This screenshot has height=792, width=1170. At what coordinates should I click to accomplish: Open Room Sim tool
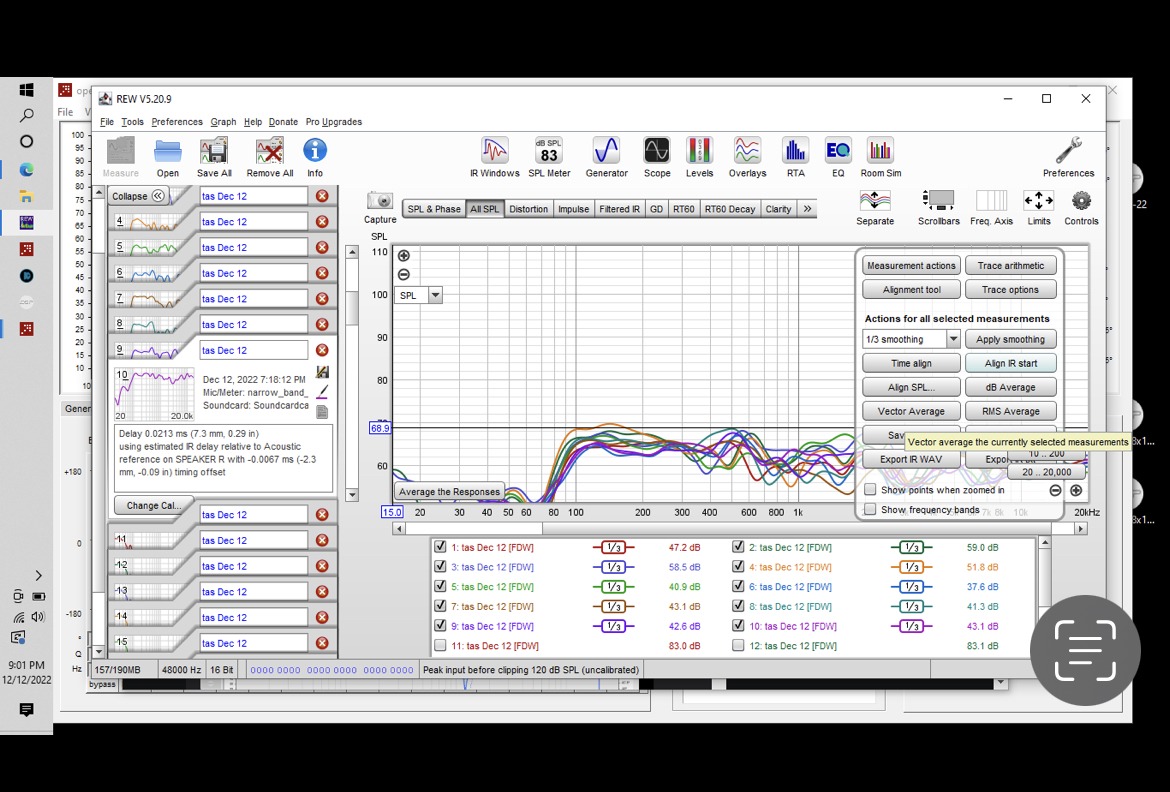880,157
